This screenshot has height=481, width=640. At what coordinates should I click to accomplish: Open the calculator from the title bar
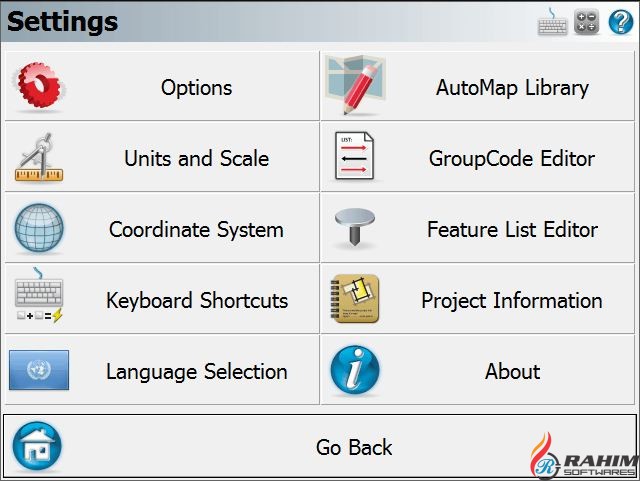click(586, 23)
